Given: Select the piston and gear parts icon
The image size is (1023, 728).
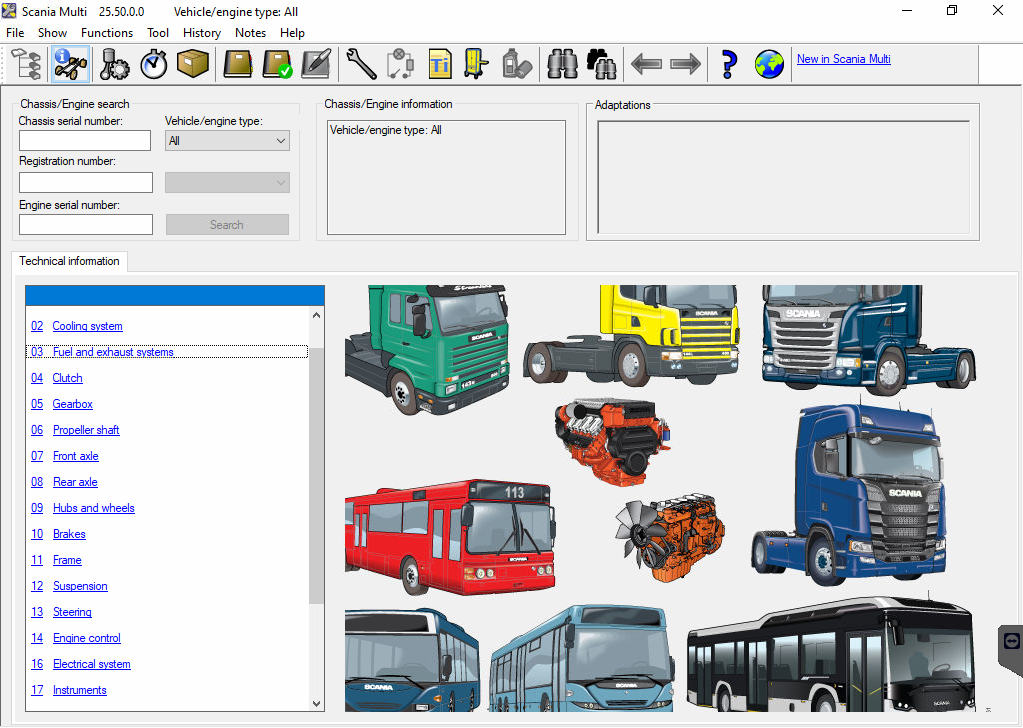Looking at the screenshot, I should (x=115, y=64).
